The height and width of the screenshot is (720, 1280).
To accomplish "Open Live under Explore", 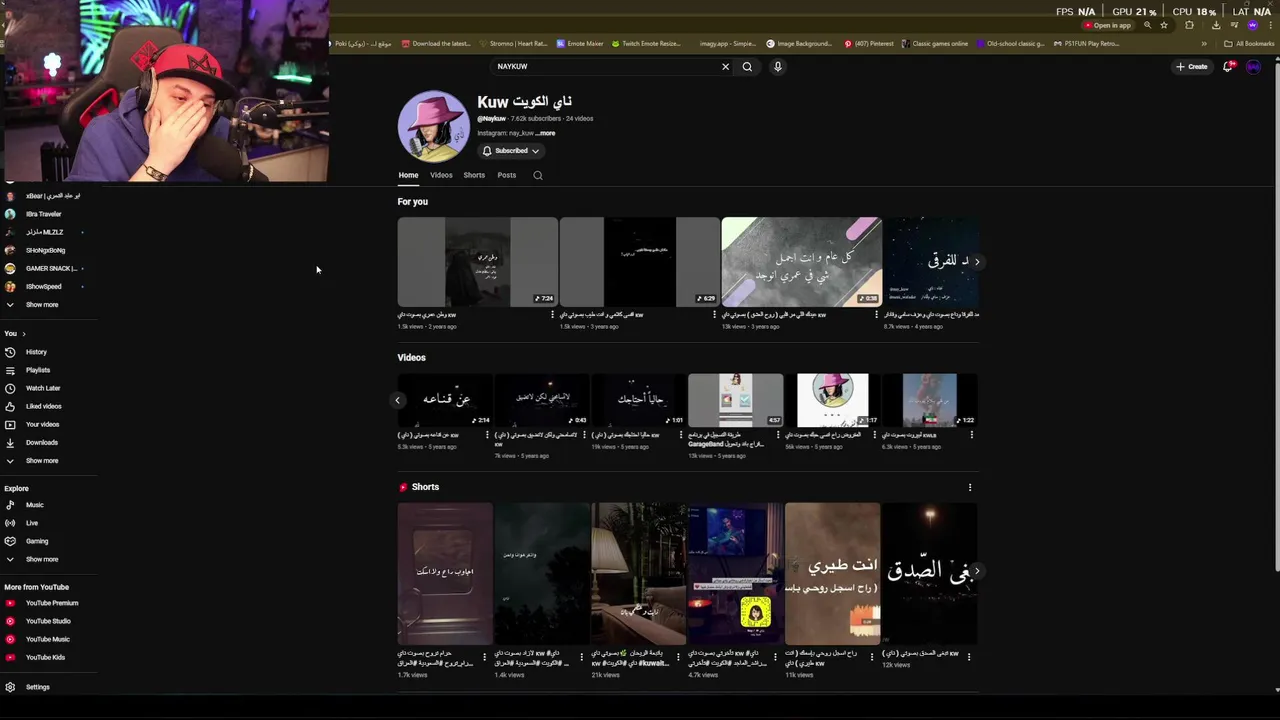I will click(31, 523).
